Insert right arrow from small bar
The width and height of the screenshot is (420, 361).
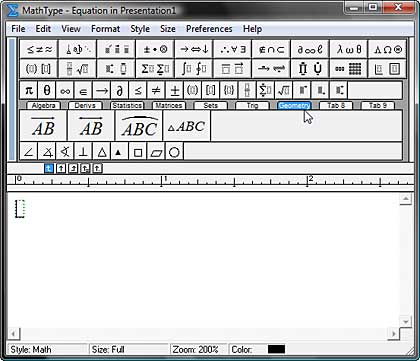click(101, 90)
